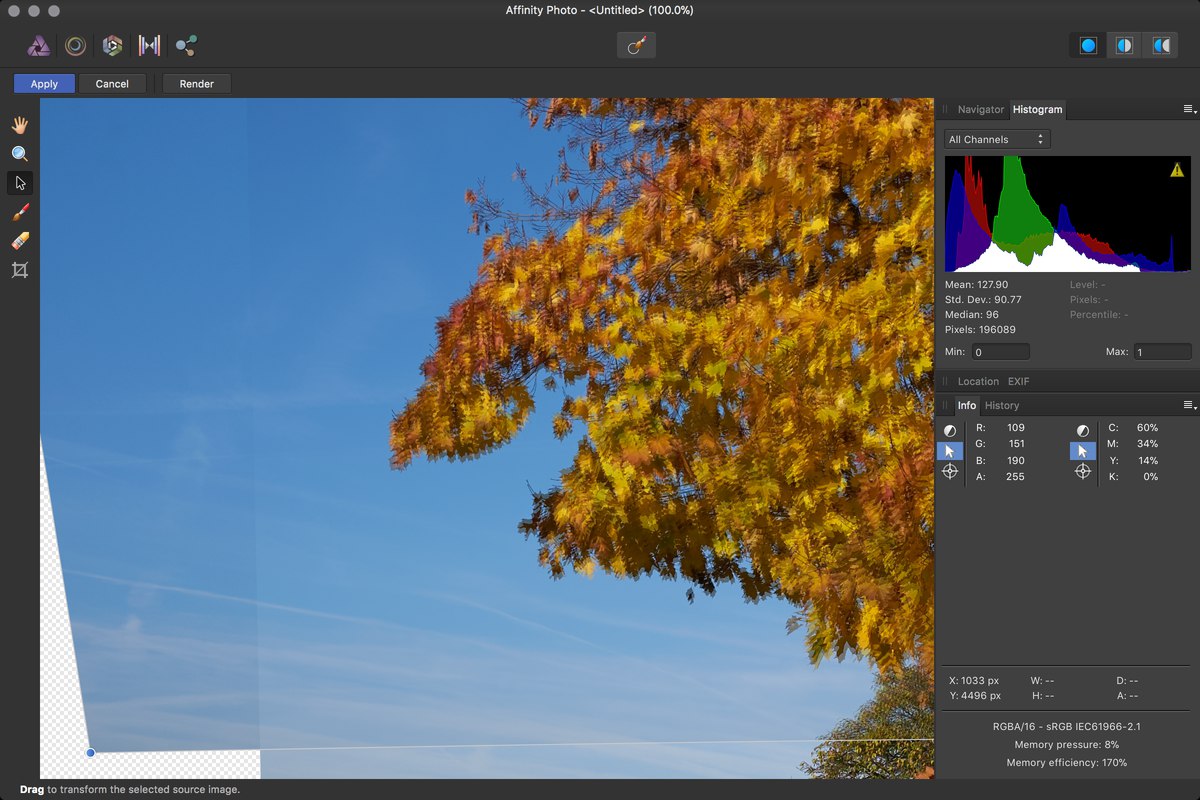This screenshot has height=800, width=1200.
Task: Click the status bar Drag hint text
Action: pos(130,790)
